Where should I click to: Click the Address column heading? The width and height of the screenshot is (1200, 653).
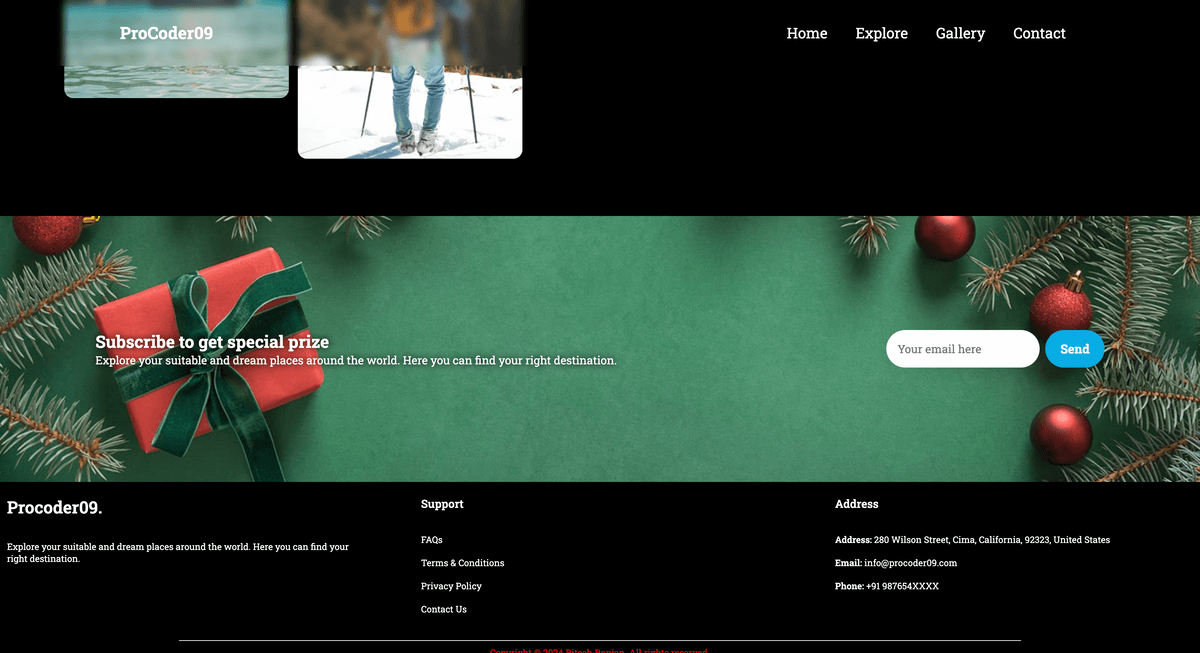click(856, 504)
